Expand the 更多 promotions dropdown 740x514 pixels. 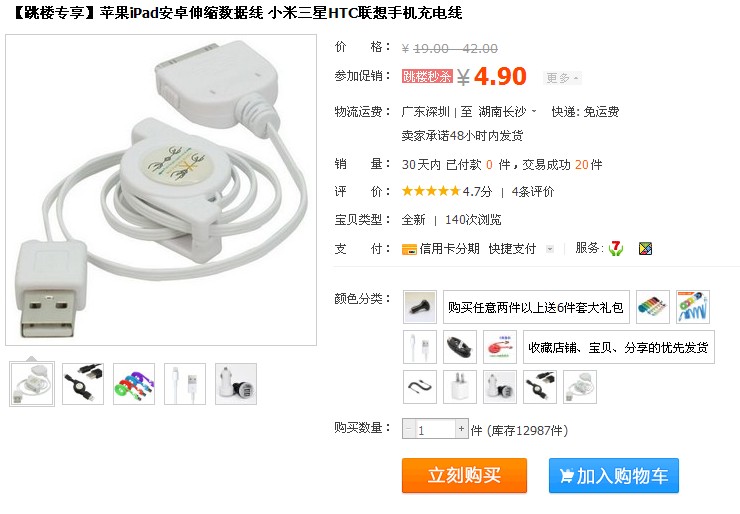point(562,77)
